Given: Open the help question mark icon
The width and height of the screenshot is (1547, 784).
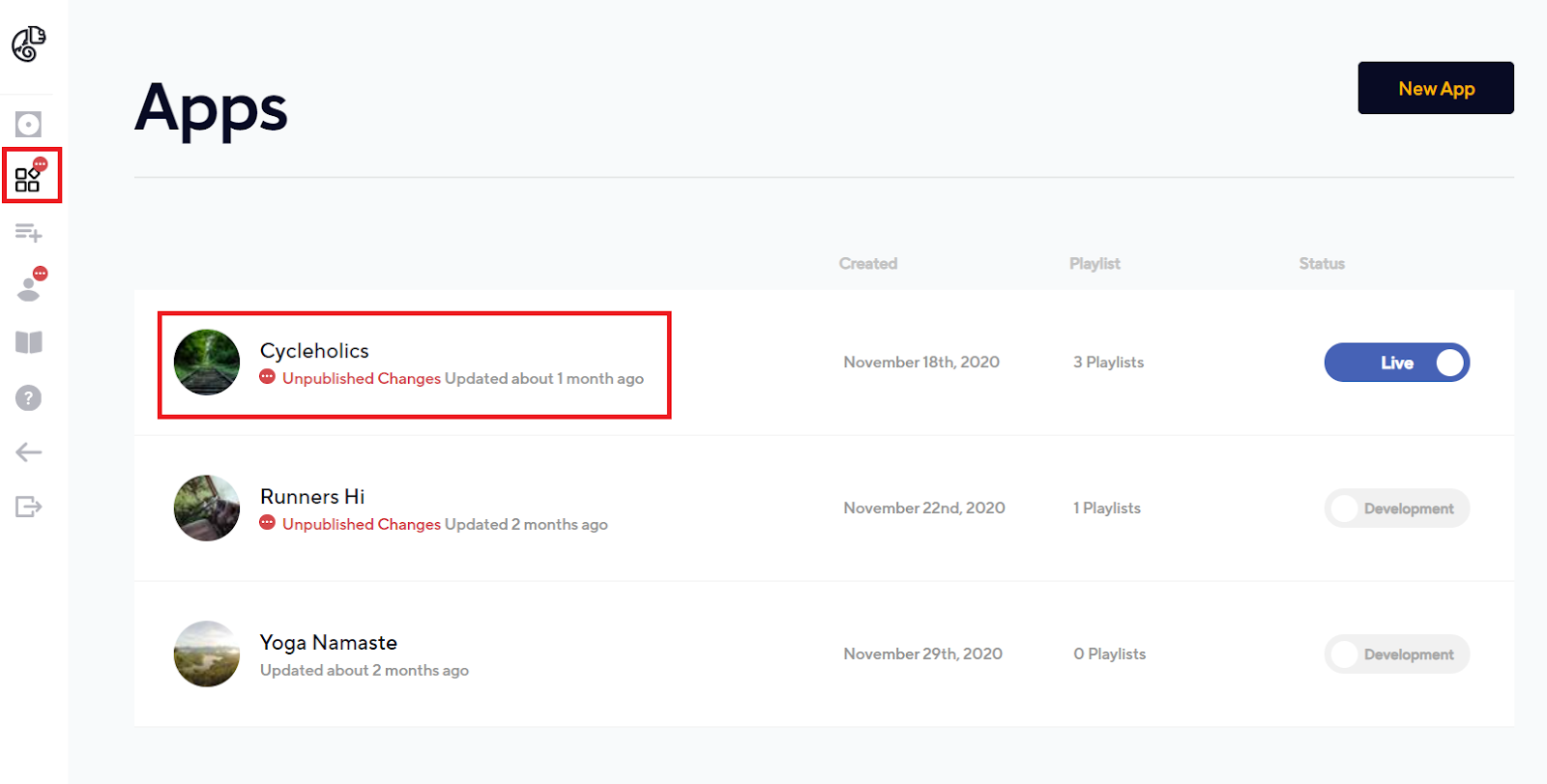Looking at the screenshot, I should 29,397.
